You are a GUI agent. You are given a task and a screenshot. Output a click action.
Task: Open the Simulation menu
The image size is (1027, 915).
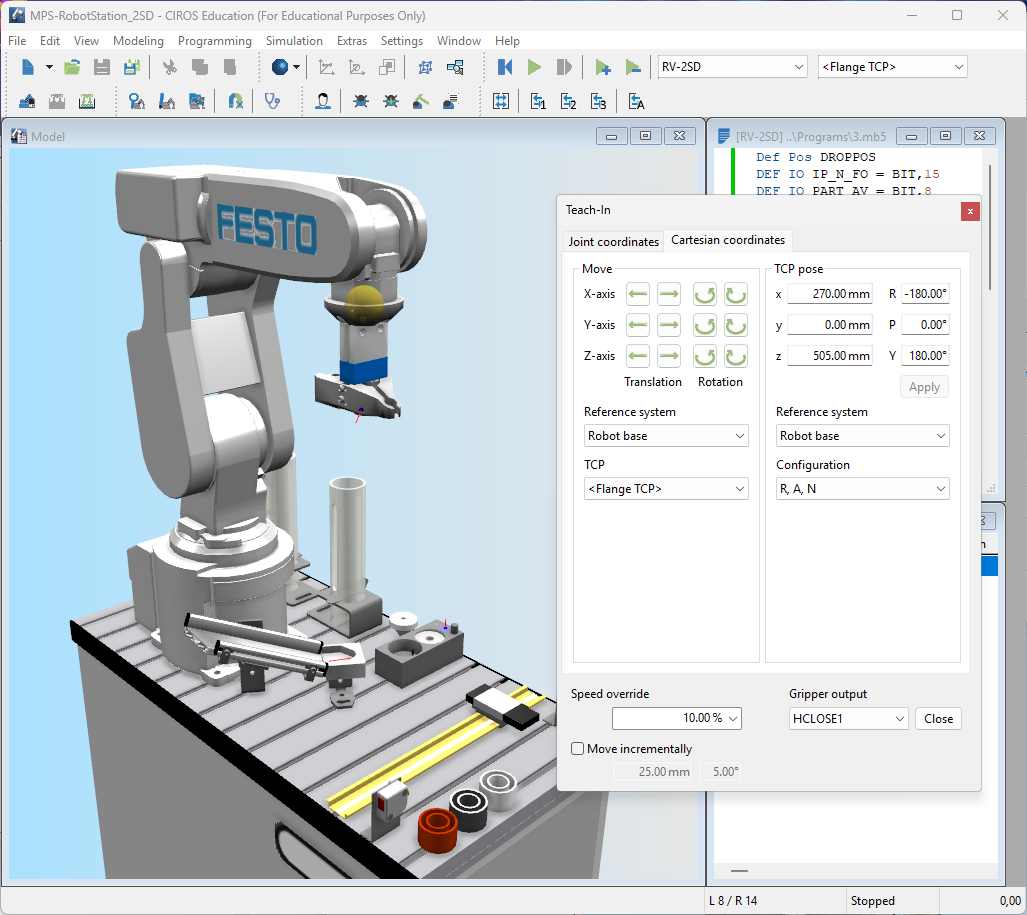pos(294,41)
